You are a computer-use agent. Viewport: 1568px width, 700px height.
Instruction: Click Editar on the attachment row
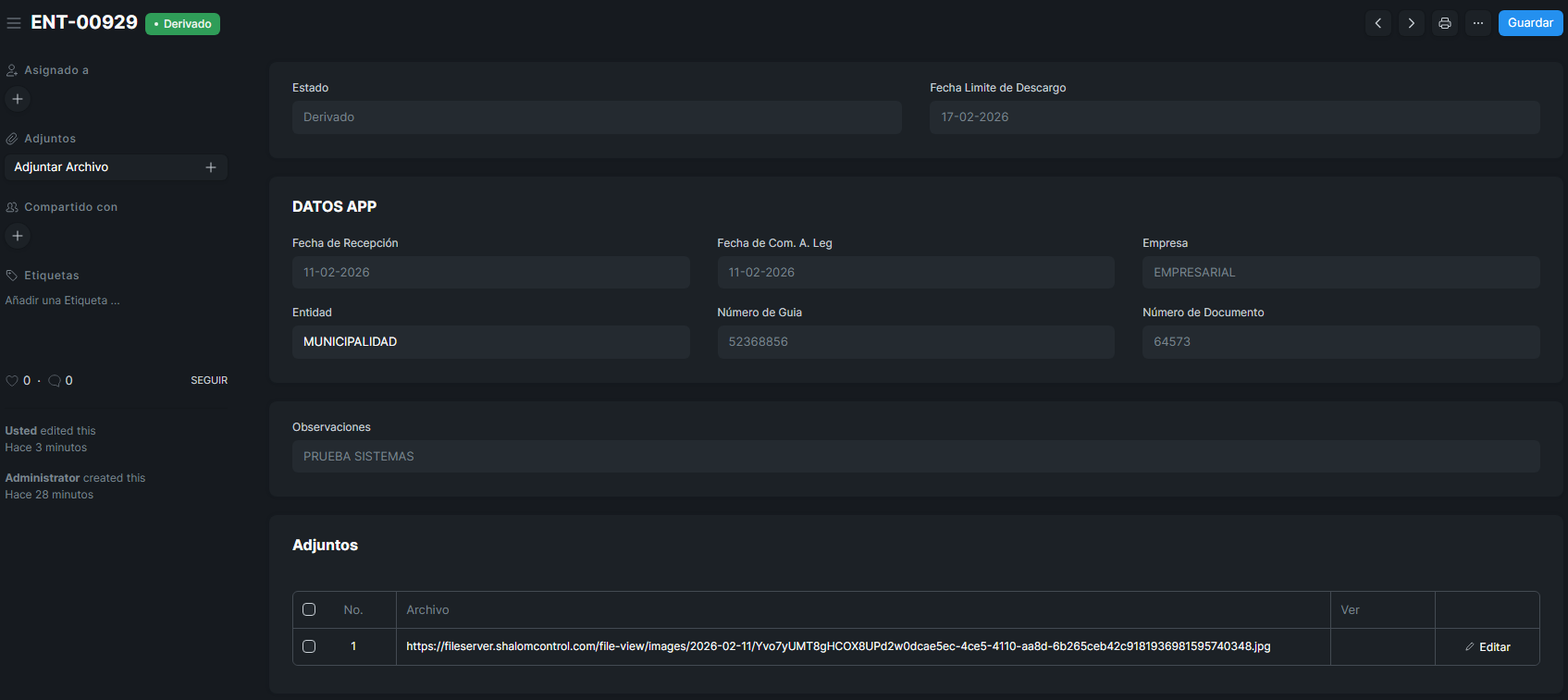click(1488, 647)
